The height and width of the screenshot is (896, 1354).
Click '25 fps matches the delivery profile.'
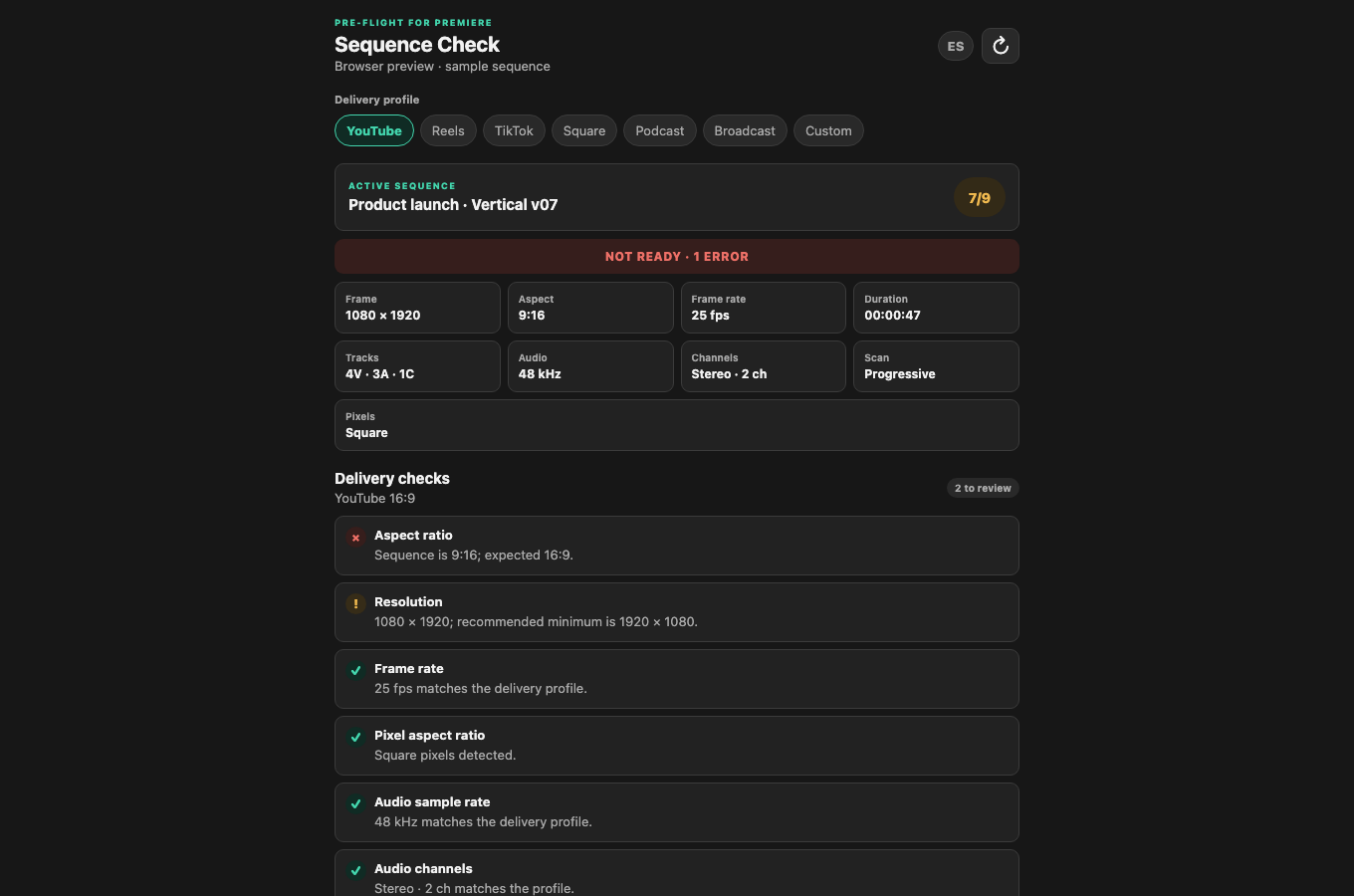coord(481,688)
